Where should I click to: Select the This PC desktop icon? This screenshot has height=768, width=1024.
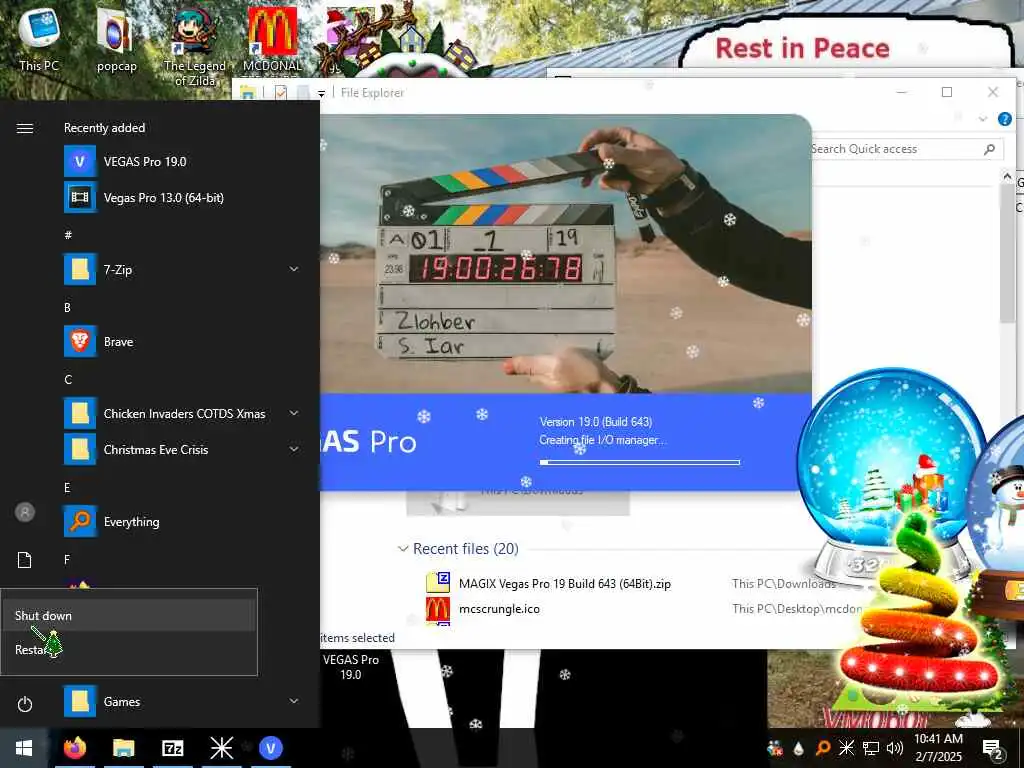[x=39, y=39]
